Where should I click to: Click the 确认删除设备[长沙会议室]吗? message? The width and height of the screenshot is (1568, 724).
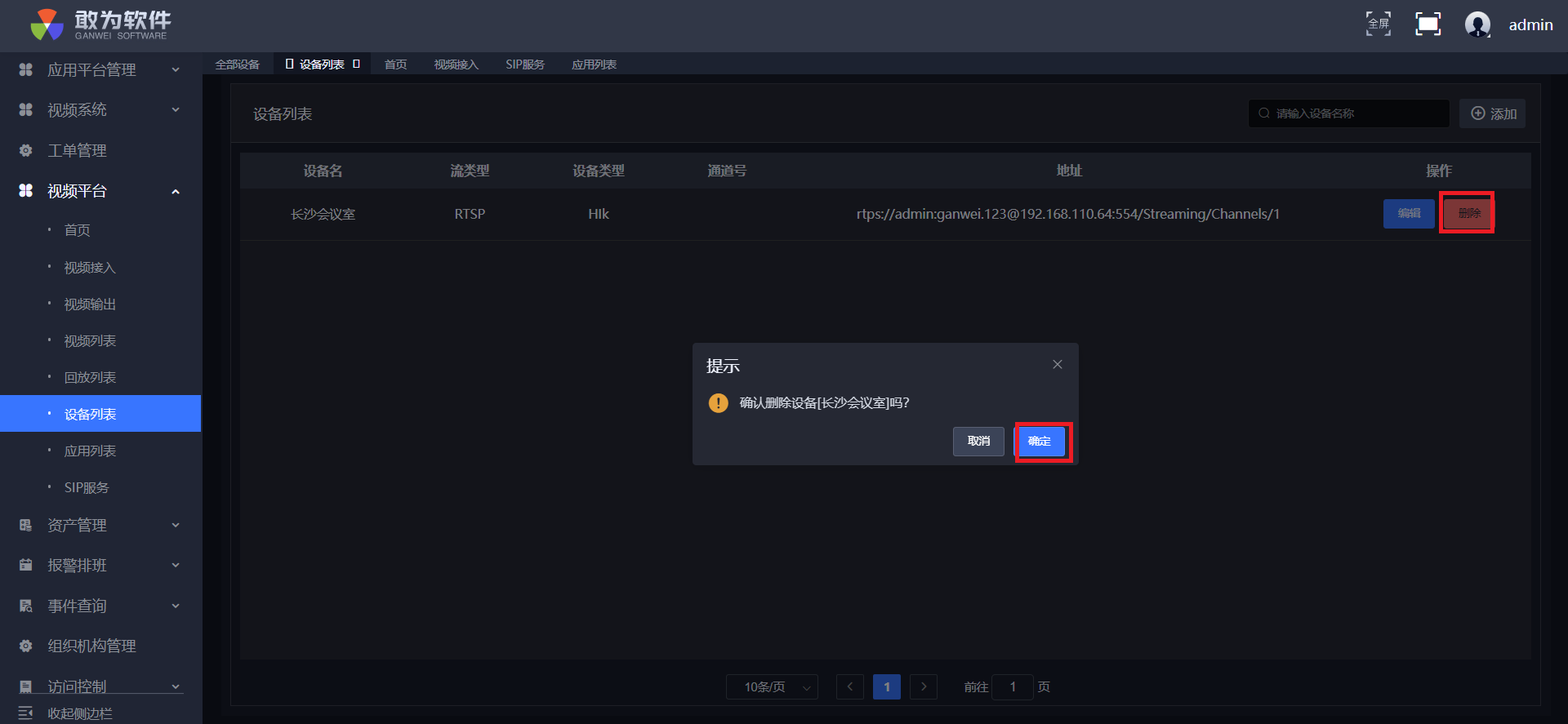click(824, 402)
